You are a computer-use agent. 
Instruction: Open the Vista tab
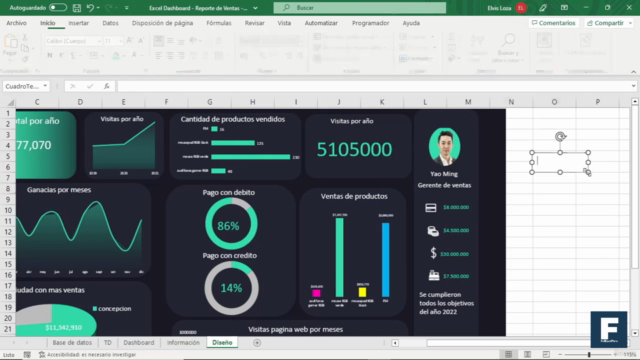(x=284, y=23)
